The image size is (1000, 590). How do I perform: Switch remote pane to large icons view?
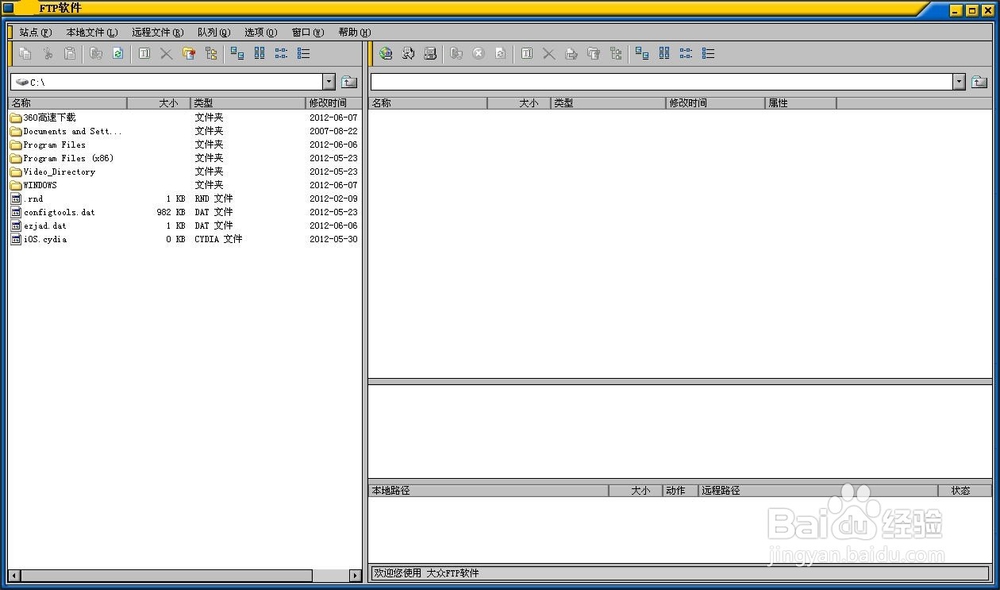[642, 54]
